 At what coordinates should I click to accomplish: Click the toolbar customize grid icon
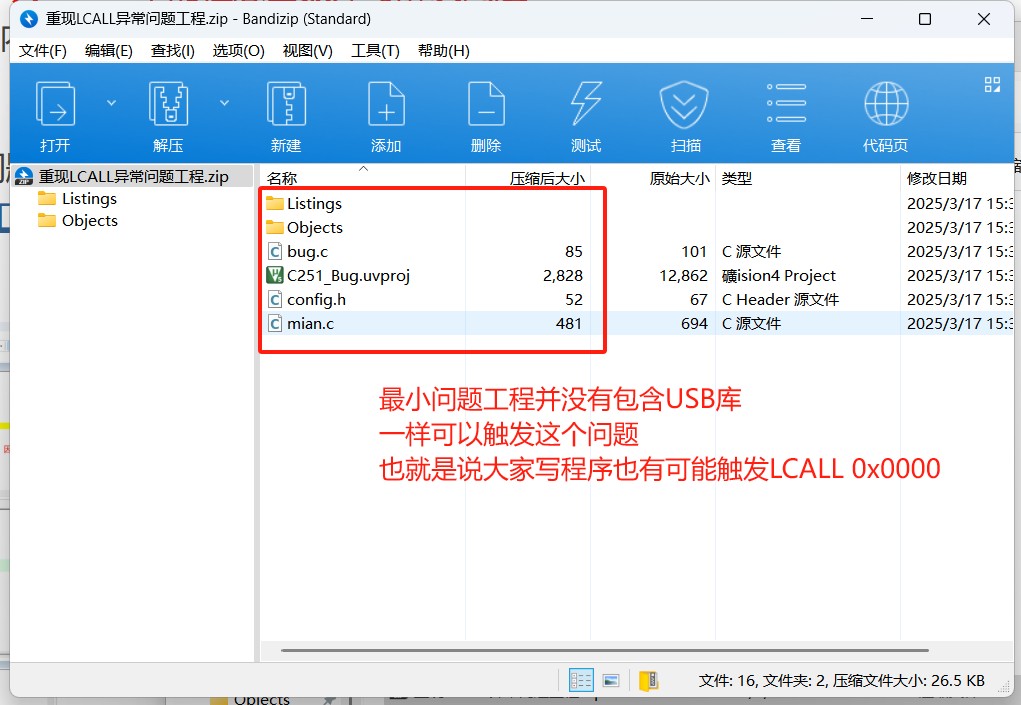point(992,85)
